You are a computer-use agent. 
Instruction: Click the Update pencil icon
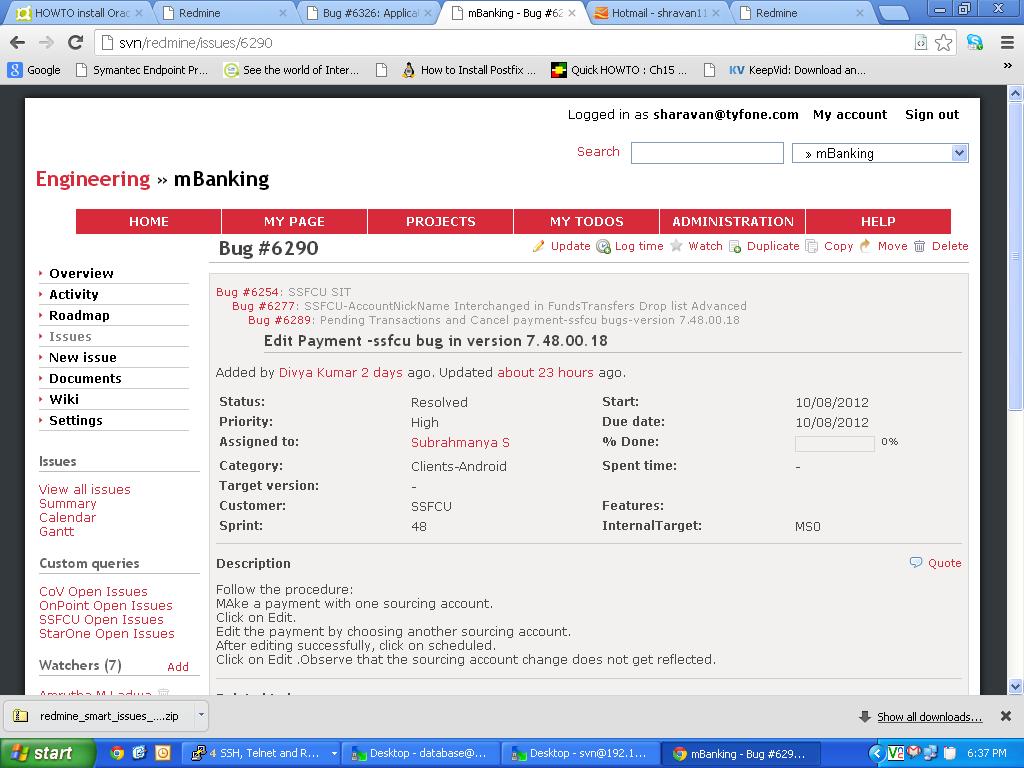click(x=539, y=246)
